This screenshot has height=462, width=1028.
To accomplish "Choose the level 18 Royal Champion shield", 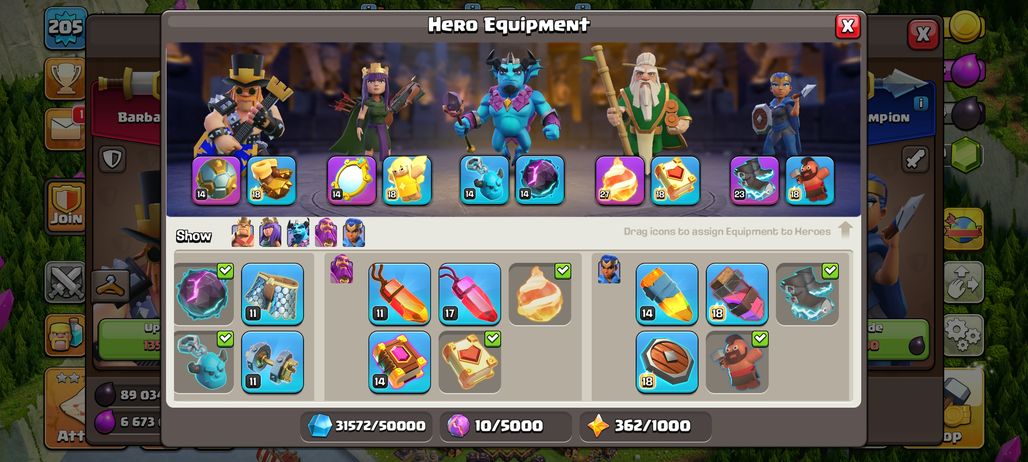I will [667, 362].
